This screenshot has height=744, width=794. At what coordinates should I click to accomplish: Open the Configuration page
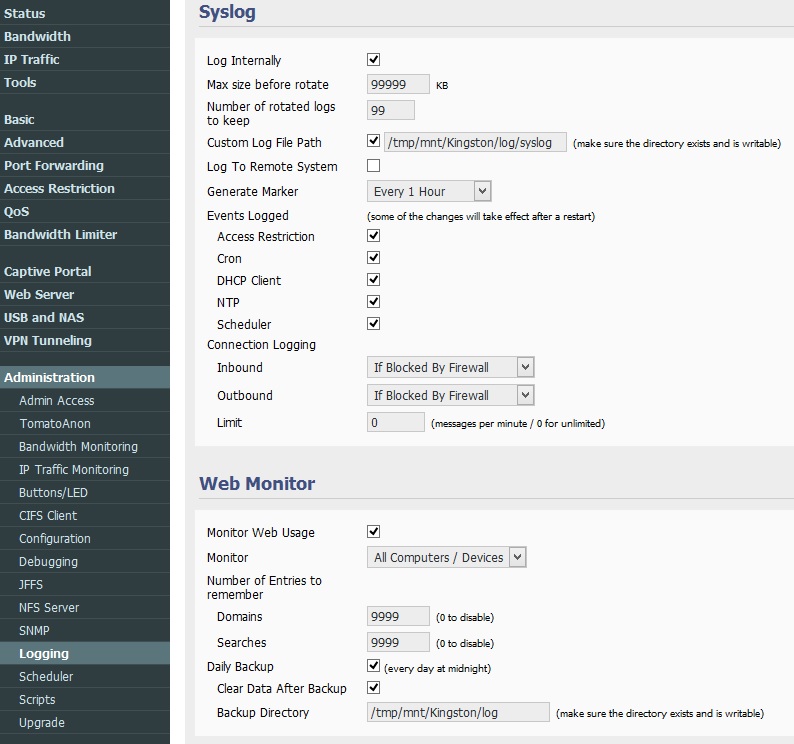coord(85,538)
